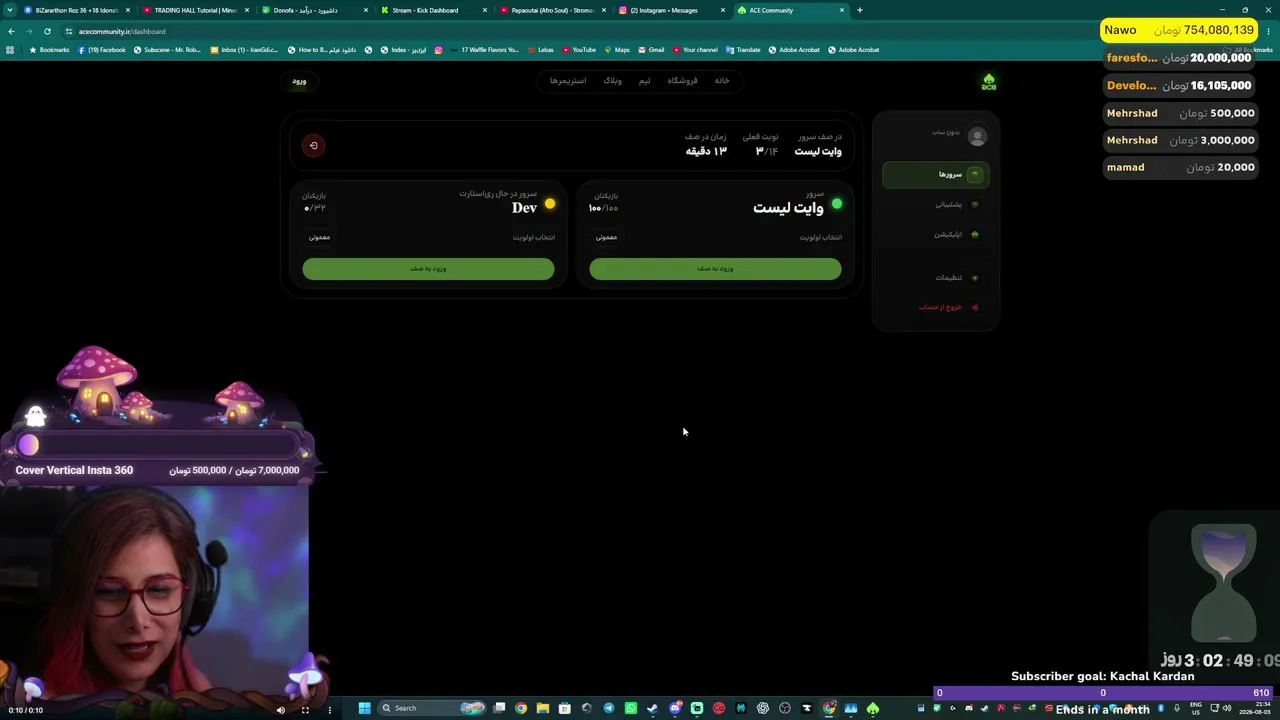1280x720 pixels.
Task: Select سرورها (servers) in the sidebar
Action: point(936,175)
